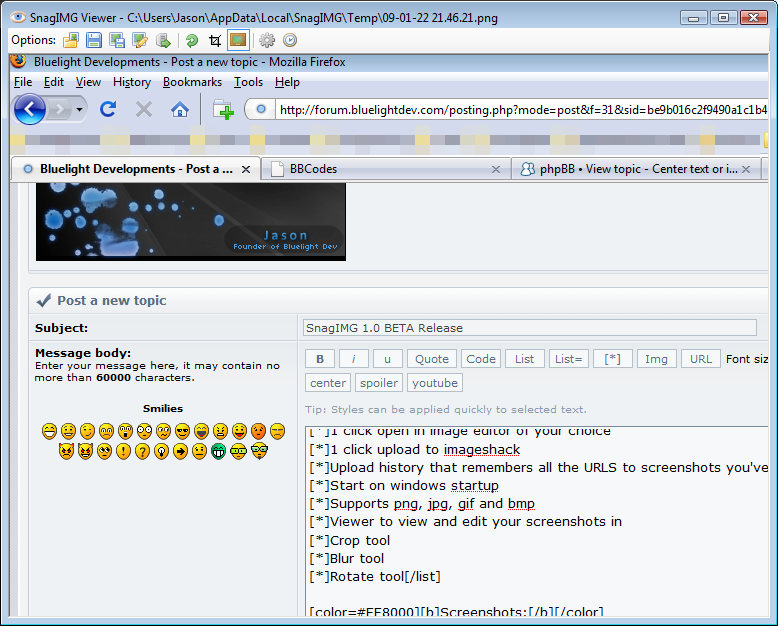Click Jason's signature banner image
The image size is (778, 626).
pyautogui.click(x=191, y=222)
